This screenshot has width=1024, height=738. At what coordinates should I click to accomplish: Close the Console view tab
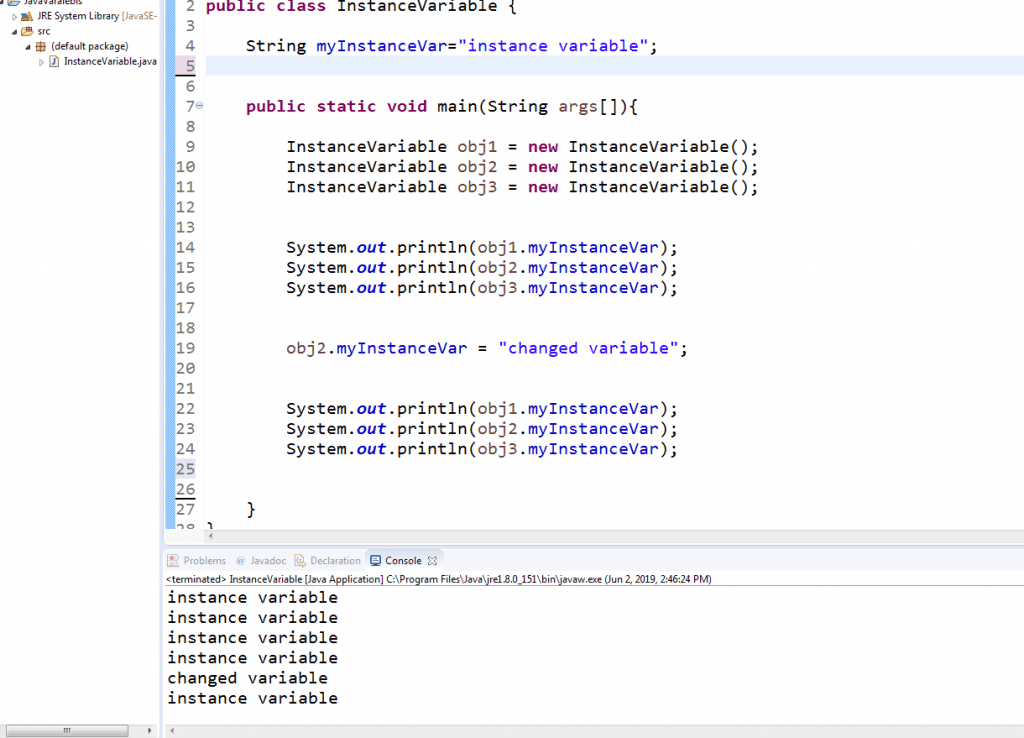click(432, 560)
